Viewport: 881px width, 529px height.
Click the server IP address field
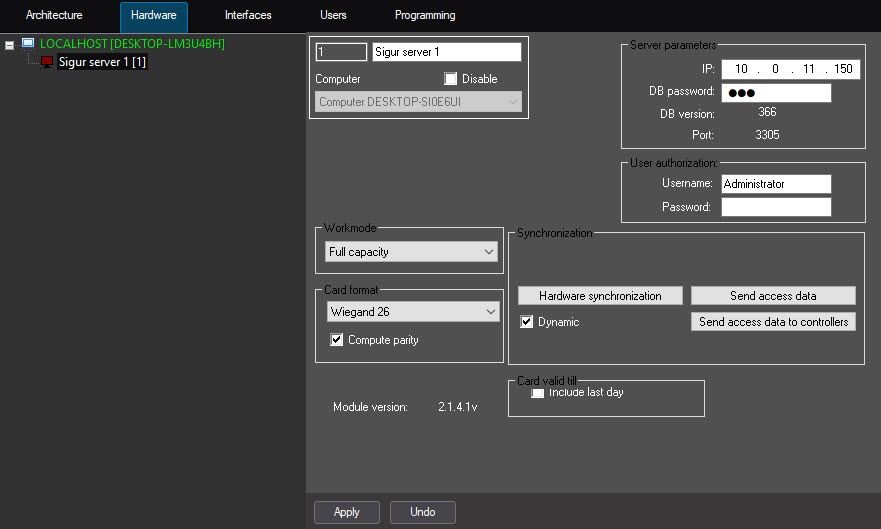pyautogui.click(x=791, y=69)
